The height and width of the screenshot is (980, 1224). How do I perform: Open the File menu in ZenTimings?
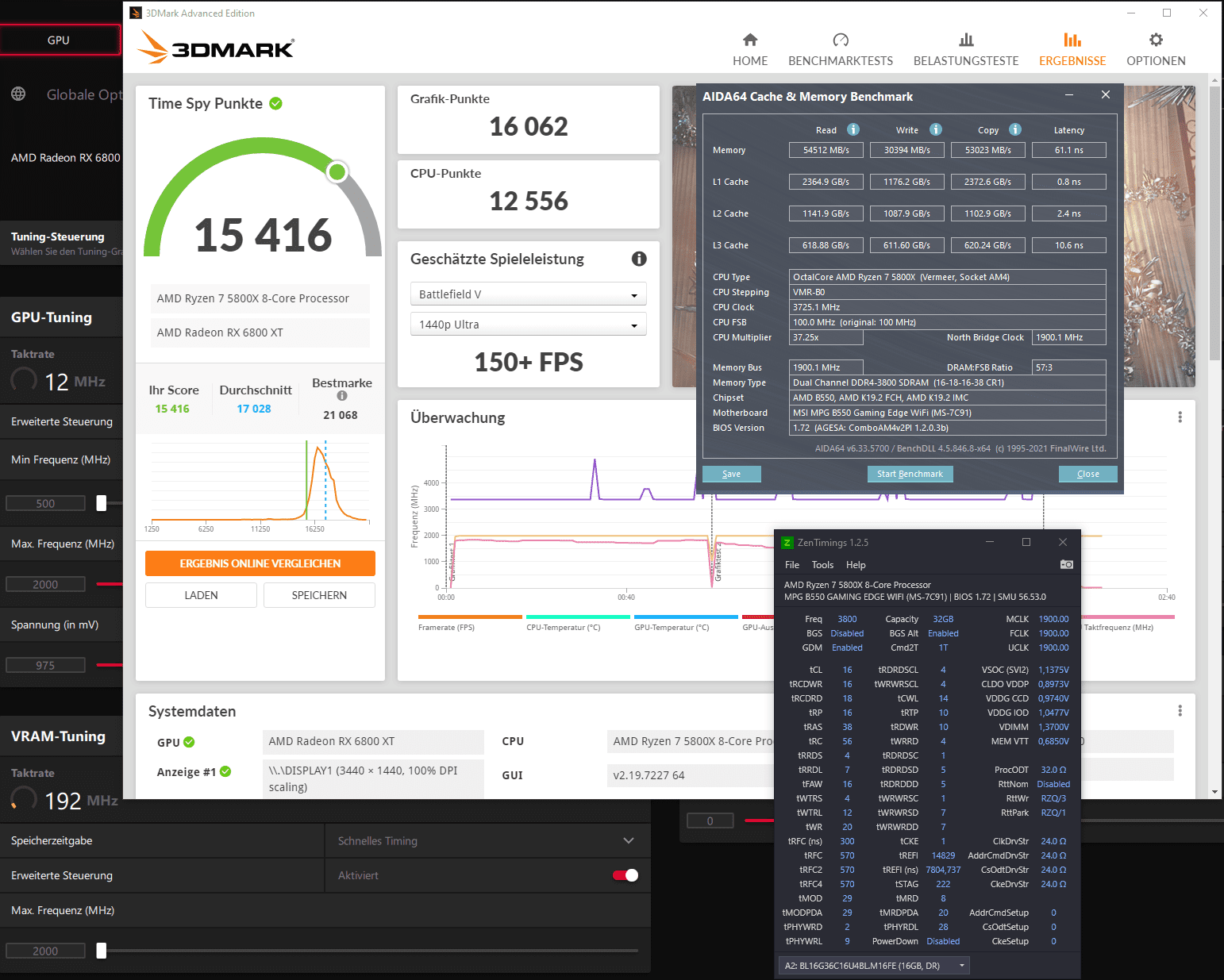pyautogui.click(x=792, y=565)
